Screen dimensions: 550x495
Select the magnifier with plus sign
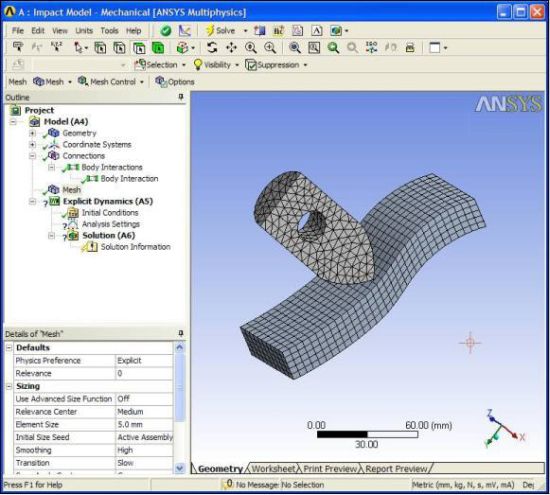pos(270,48)
